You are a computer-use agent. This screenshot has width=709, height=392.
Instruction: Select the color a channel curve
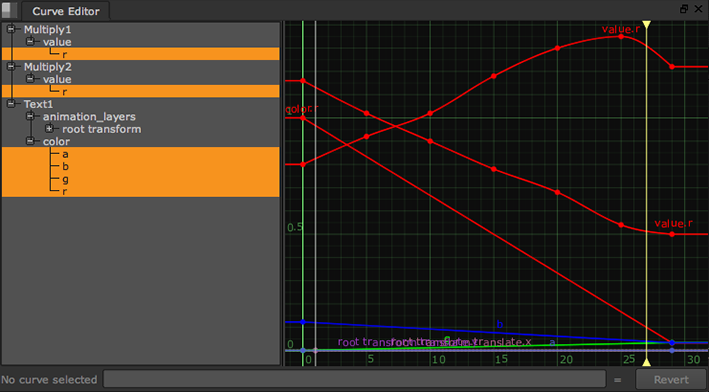coord(141,154)
